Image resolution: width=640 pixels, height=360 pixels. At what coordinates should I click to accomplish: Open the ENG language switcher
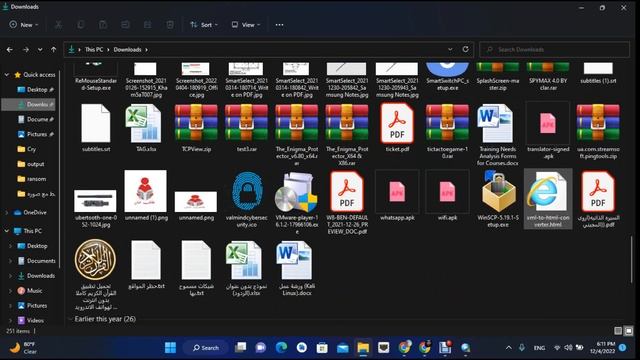(539, 348)
